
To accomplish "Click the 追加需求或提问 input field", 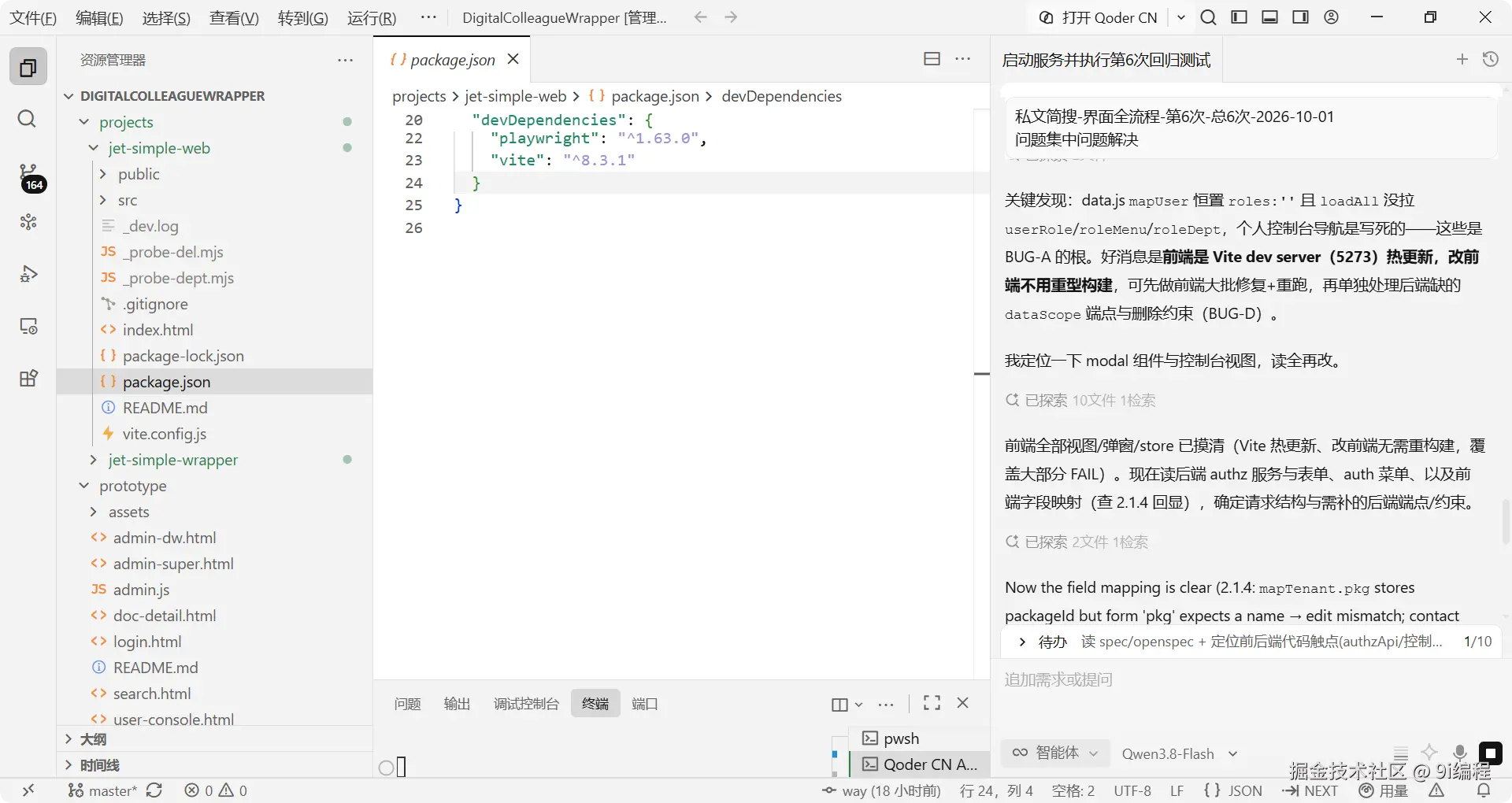I will click(1251, 680).
